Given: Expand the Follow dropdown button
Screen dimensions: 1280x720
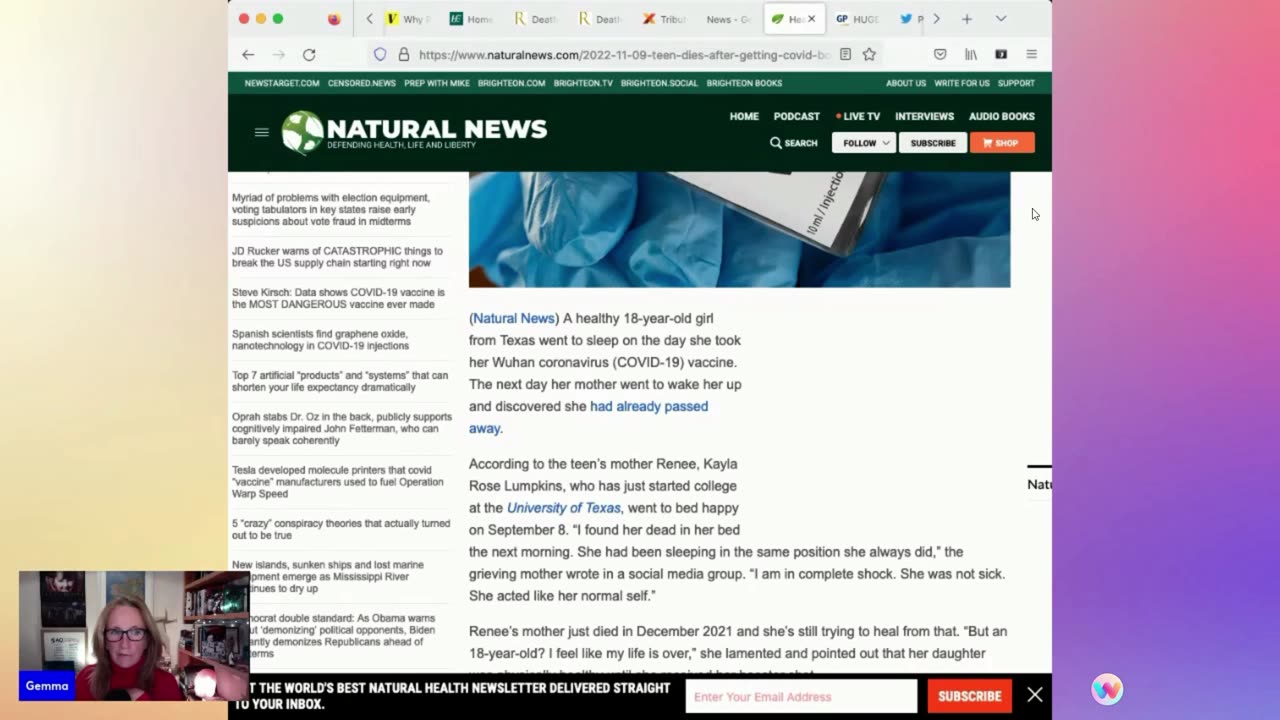Looking at the screenshot, I should coord(864,143).
